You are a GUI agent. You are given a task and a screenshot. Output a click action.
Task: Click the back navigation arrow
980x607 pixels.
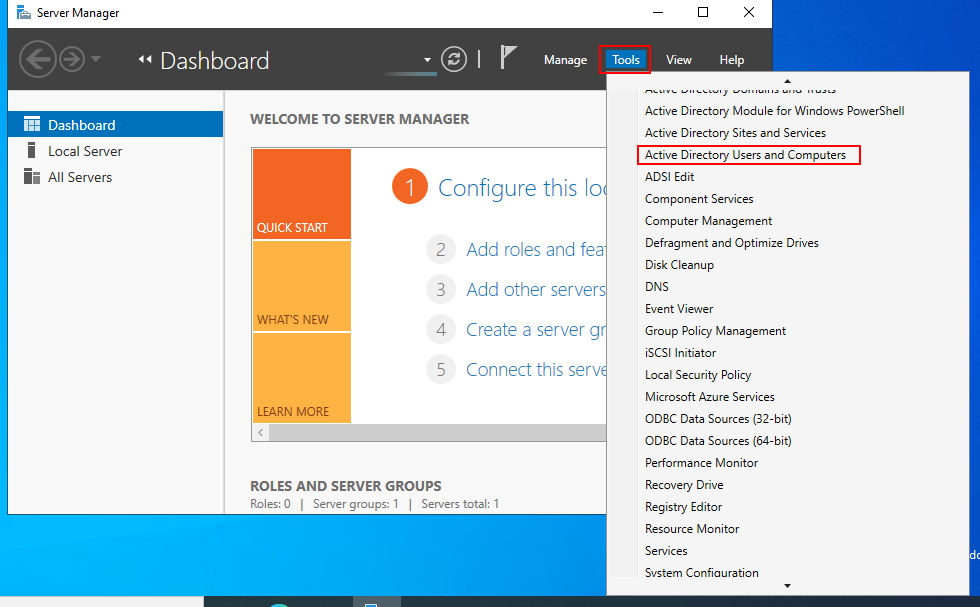click(38, 59)
